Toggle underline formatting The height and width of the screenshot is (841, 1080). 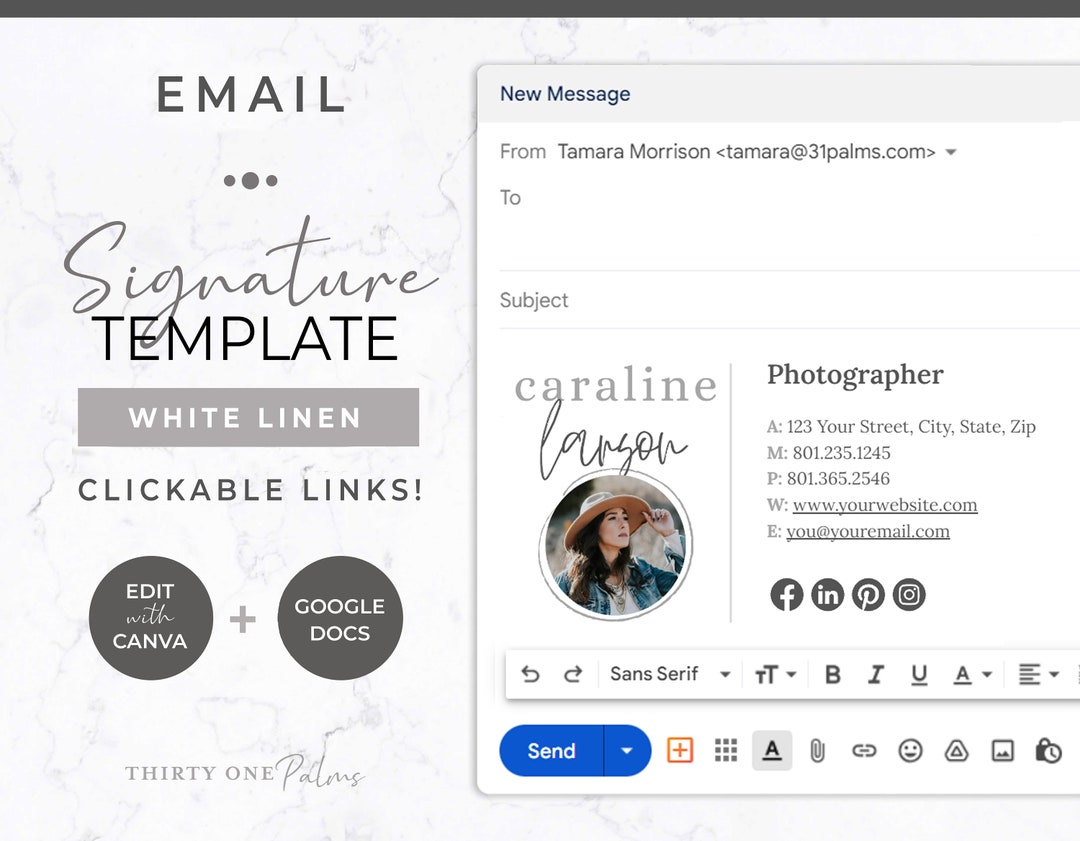(x=919, y=674)
